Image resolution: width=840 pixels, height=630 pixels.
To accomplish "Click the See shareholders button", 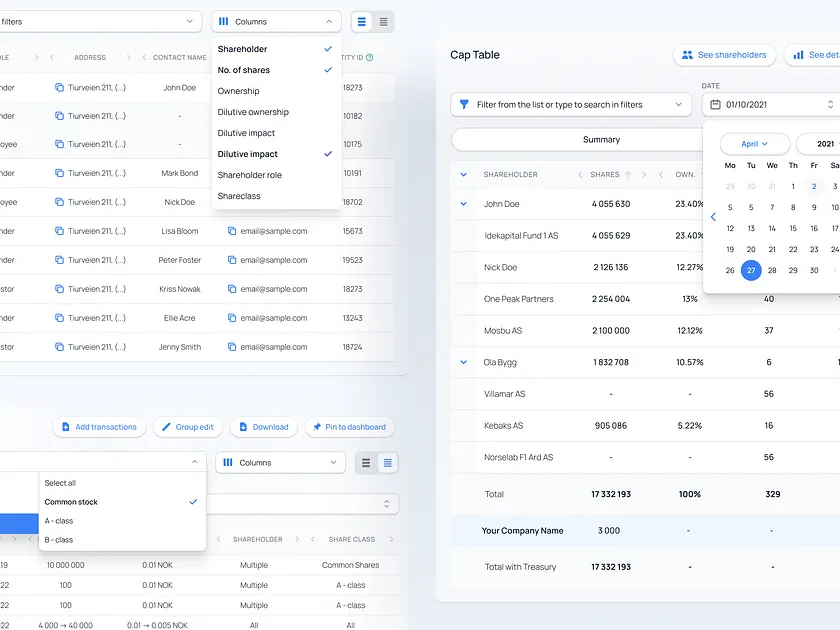I will [724, 55].
